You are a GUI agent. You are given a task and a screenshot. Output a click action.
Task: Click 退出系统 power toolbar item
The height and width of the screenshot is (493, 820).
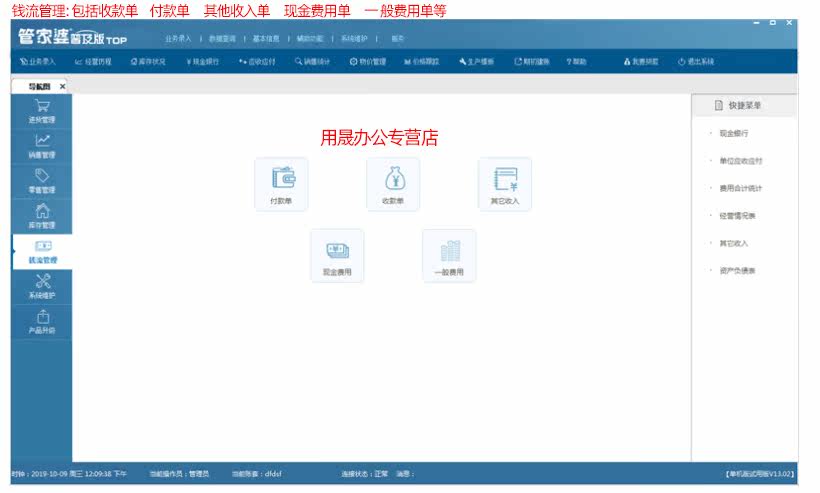696,62
